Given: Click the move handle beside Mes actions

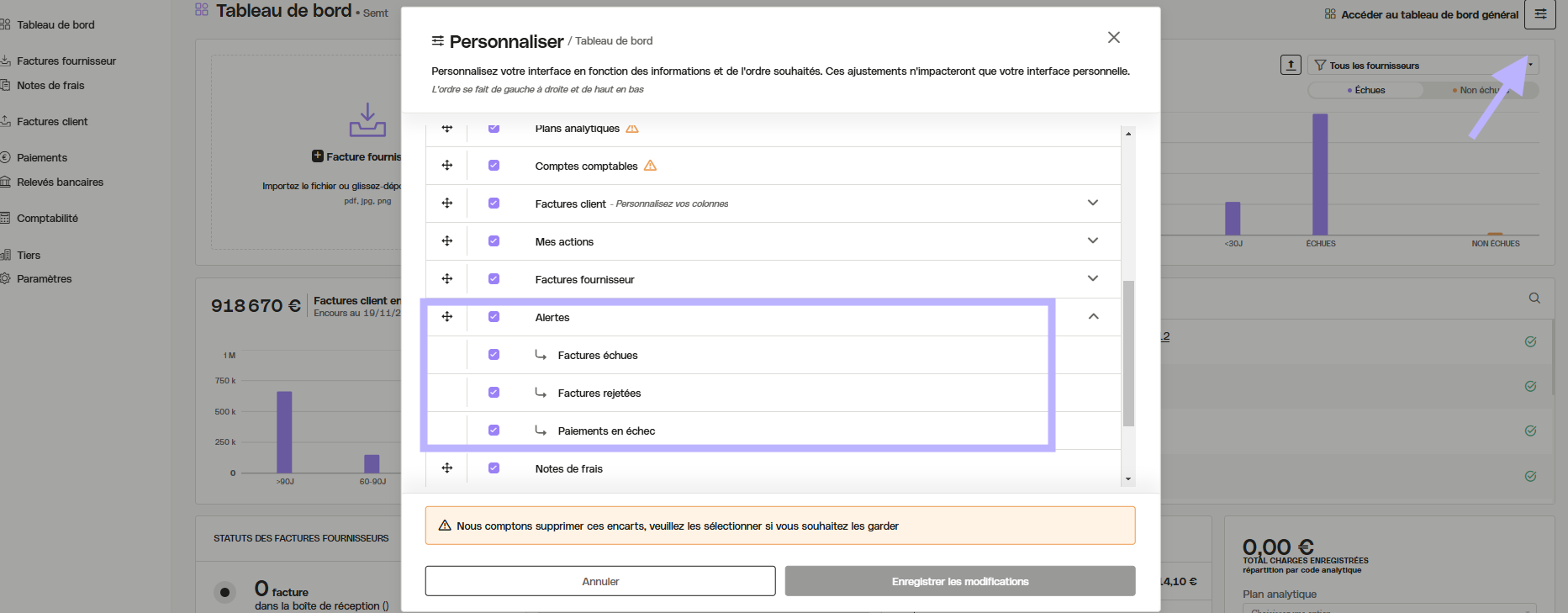Looking at the screenshot, I should pyautogui.click(x=447, y=241).
